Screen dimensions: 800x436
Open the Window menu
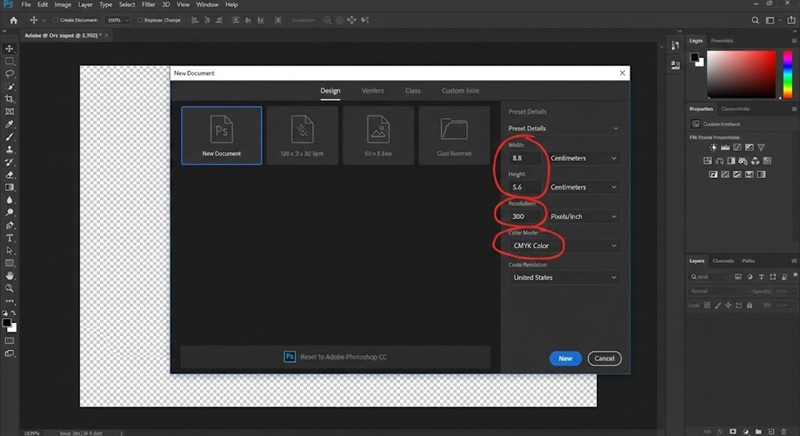(x=207, y=5)
